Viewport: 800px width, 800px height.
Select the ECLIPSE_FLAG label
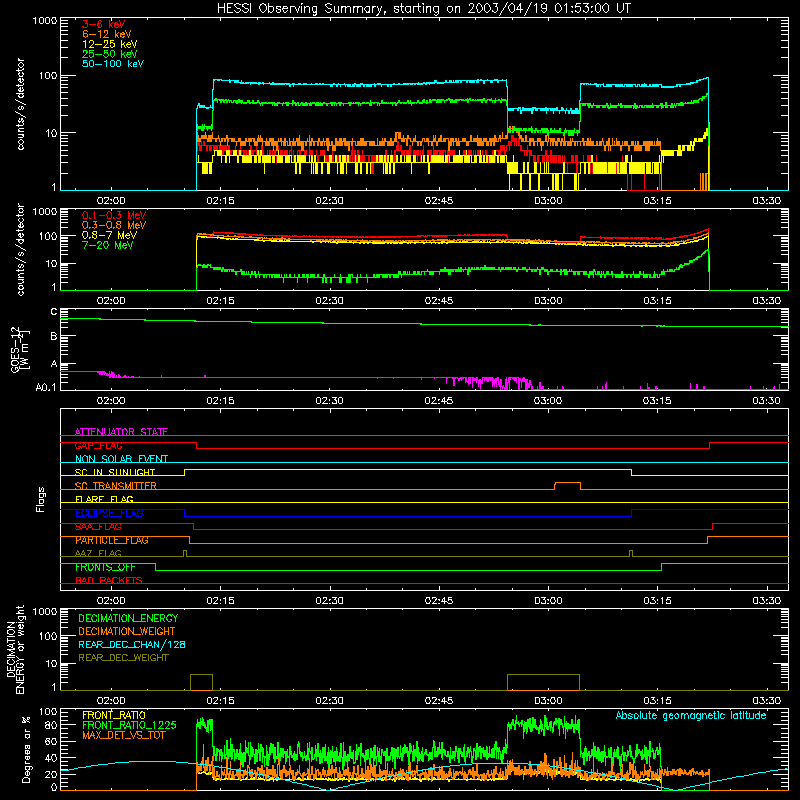point(109,513)
